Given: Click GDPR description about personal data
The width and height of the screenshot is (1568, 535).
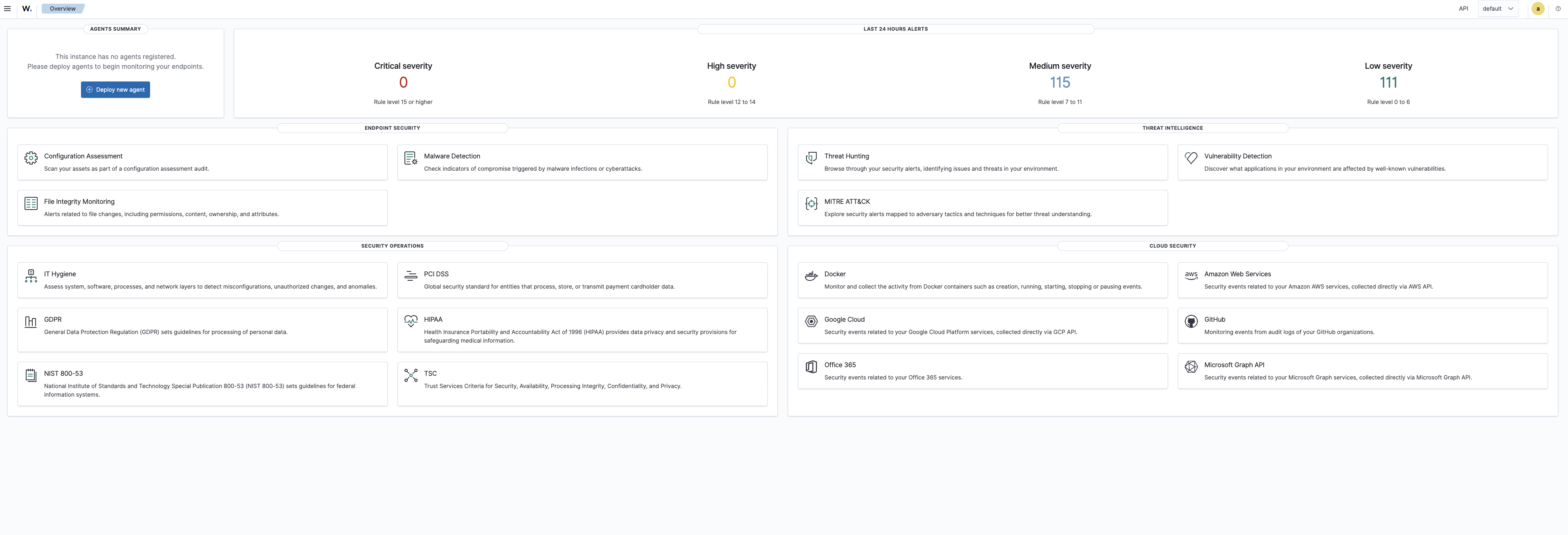Looking at the screenshot, I should pyautogui.click(x=166, y=332).
